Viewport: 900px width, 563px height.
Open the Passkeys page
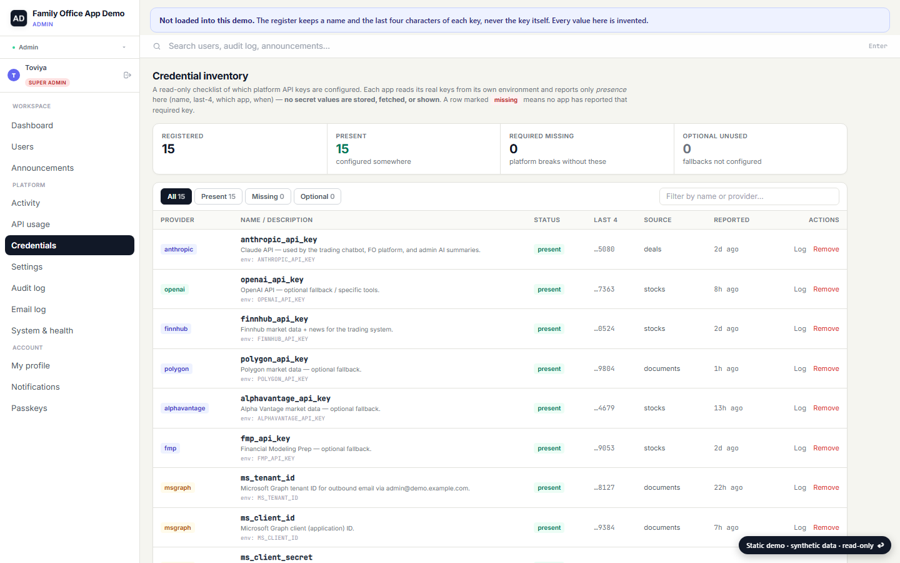coord(29,408)
